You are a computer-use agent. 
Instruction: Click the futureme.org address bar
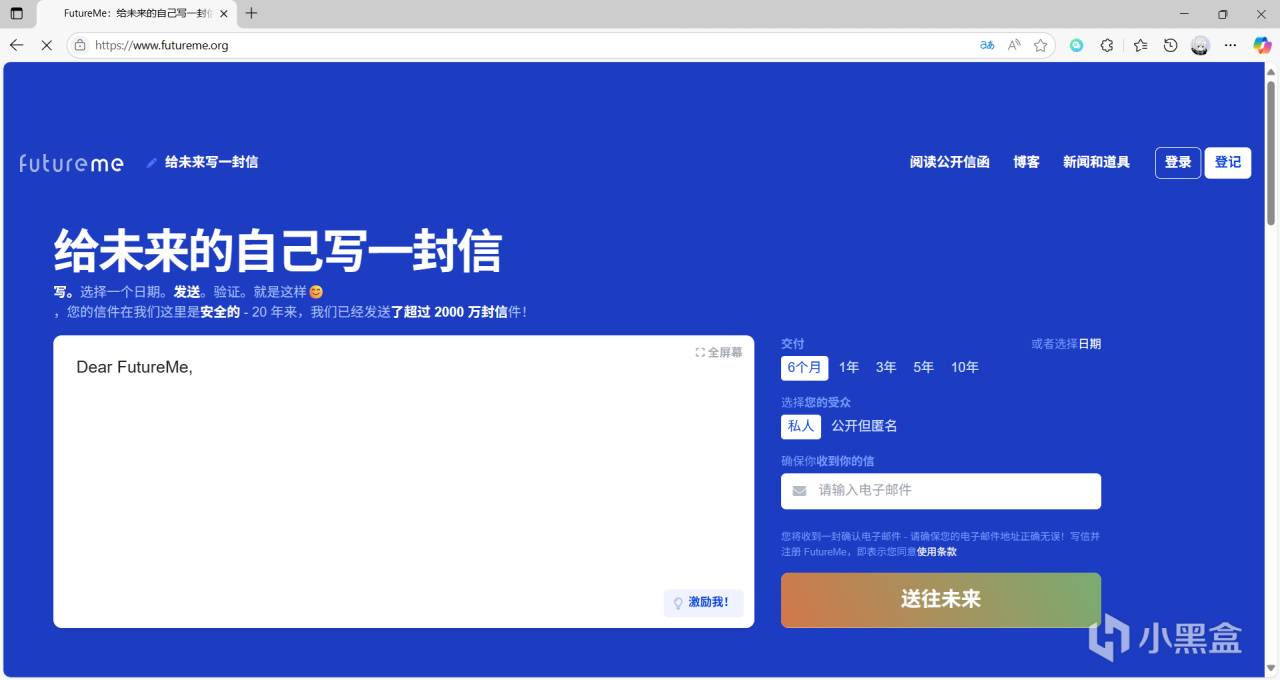tap(520, 45)
